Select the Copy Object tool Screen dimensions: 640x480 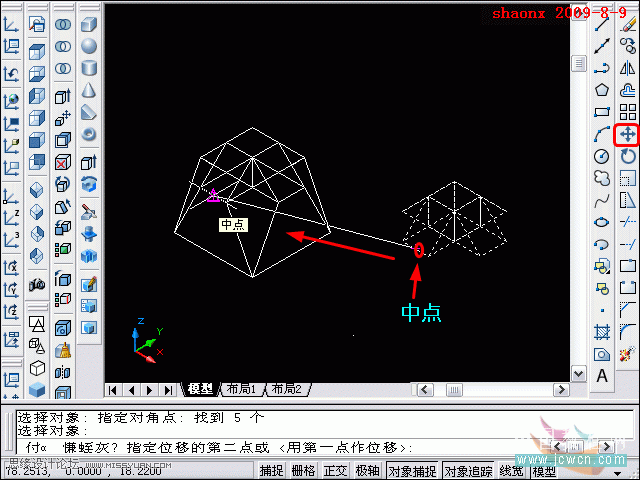click(x=628, y=46)
